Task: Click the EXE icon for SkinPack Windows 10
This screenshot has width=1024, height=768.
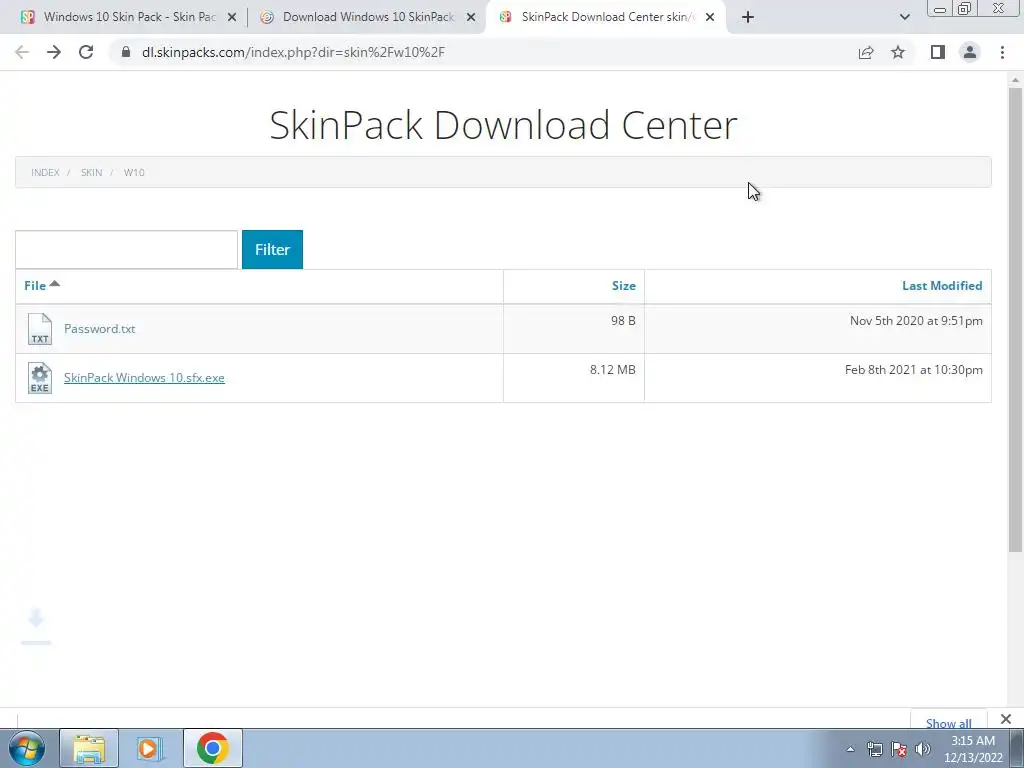Action: pyautogui.click(x=40, y=378)
